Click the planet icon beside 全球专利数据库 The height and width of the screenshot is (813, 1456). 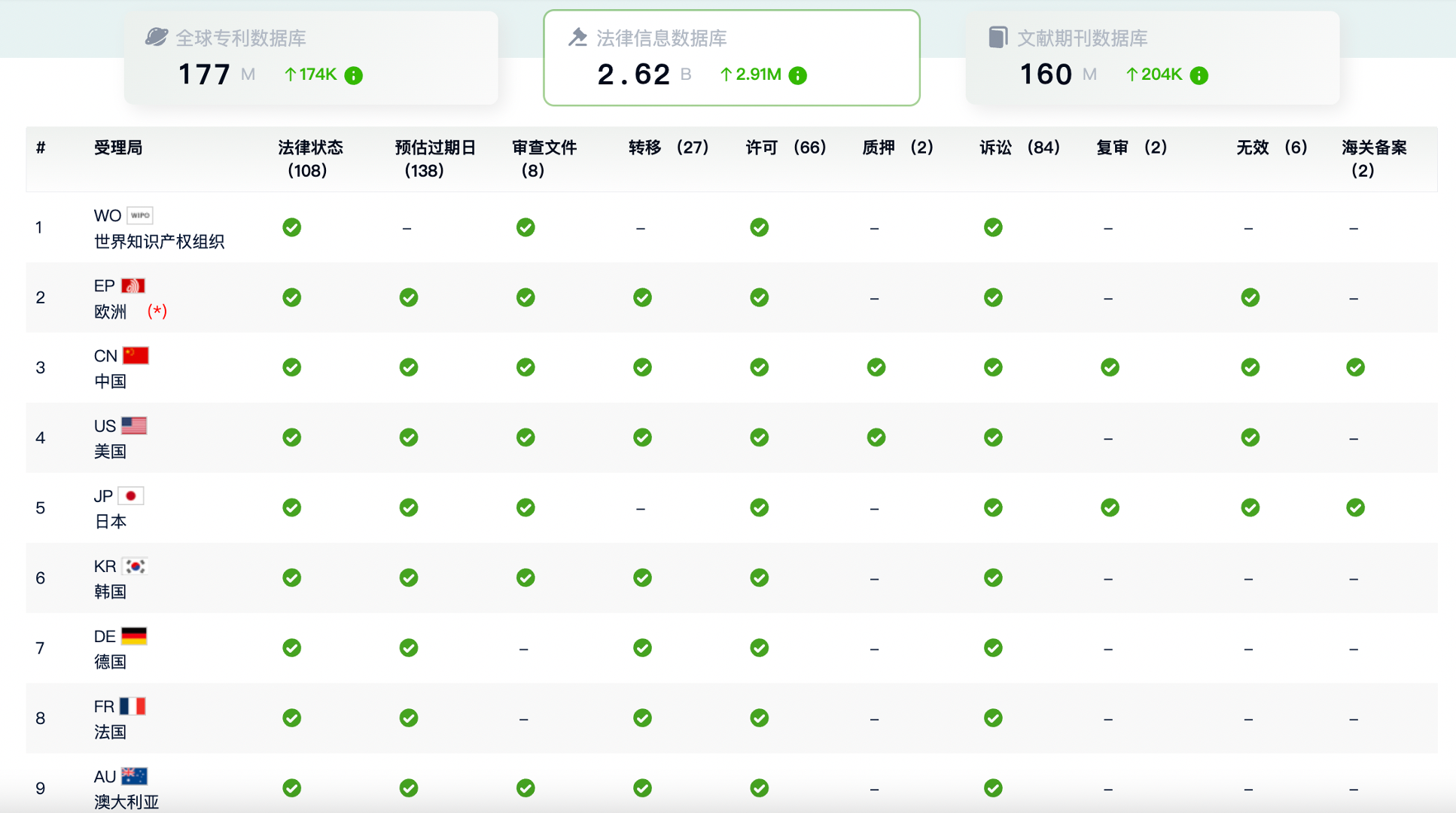pyautogui.click(x=157, y=37)
